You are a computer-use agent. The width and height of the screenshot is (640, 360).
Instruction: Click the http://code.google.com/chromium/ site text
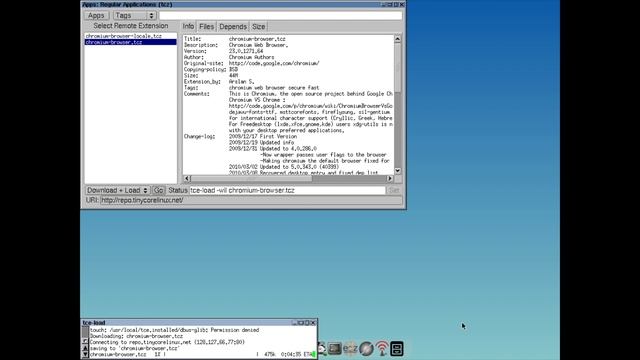tap(274, 63)
